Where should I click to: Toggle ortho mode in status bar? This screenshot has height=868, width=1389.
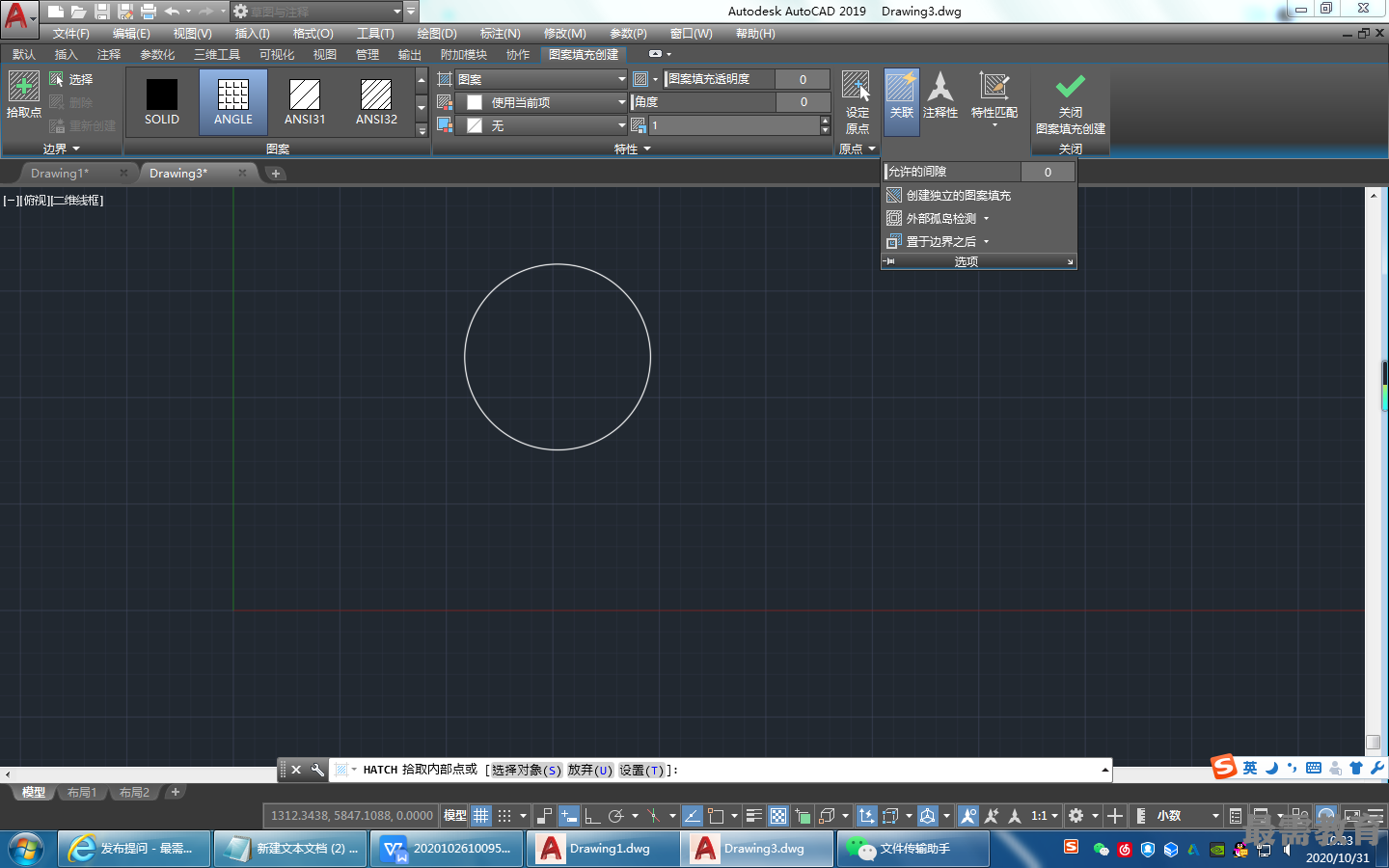pos(592,816)
